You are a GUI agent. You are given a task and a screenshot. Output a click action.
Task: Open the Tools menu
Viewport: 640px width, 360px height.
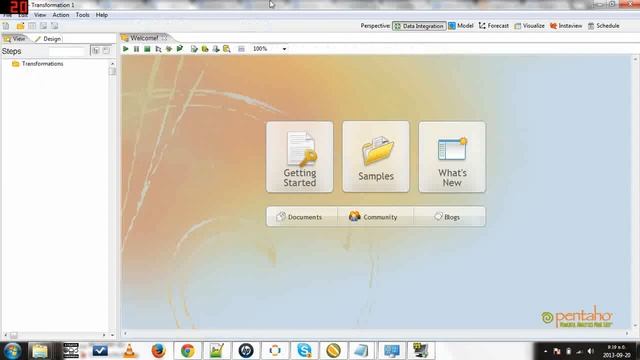tap(82, 15)
